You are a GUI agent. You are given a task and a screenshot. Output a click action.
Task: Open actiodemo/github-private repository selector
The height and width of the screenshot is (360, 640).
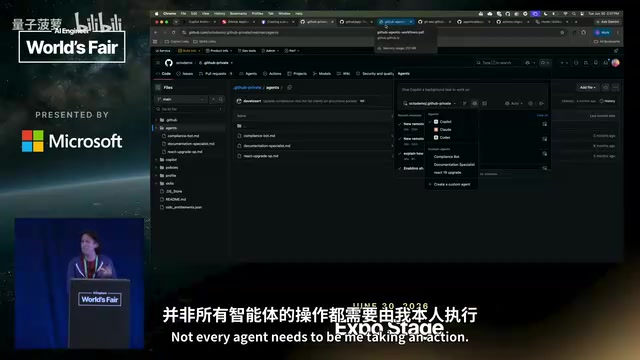click(x=429, y=103)
